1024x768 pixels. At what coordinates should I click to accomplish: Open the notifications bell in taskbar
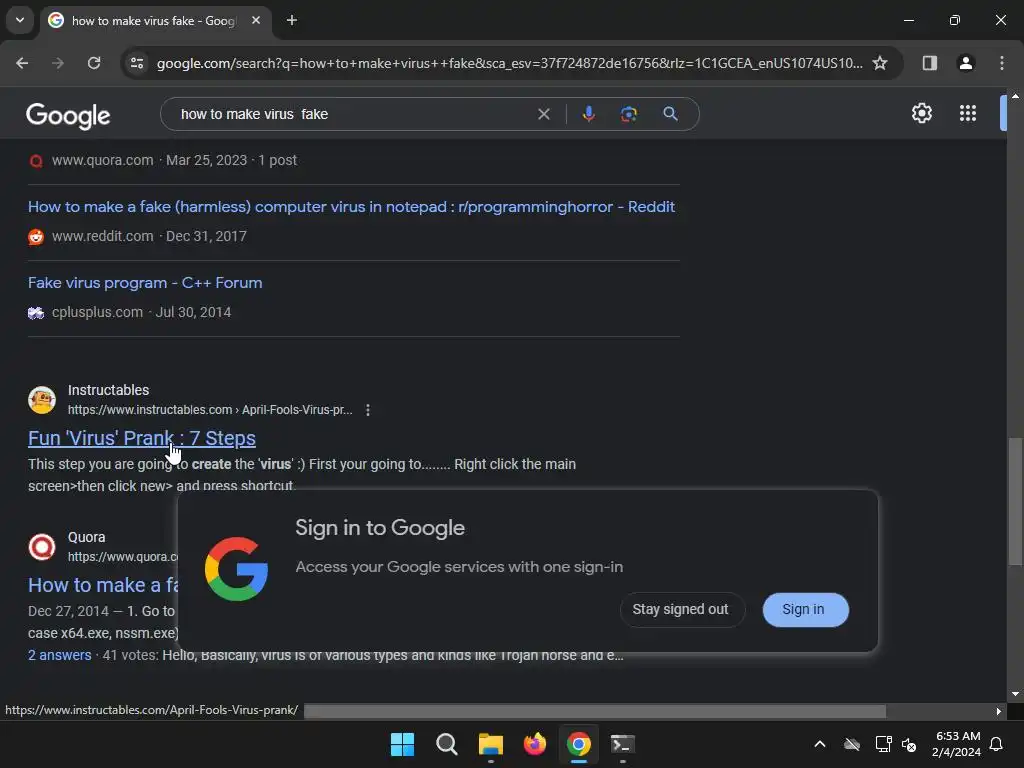(x=996, y=744)
